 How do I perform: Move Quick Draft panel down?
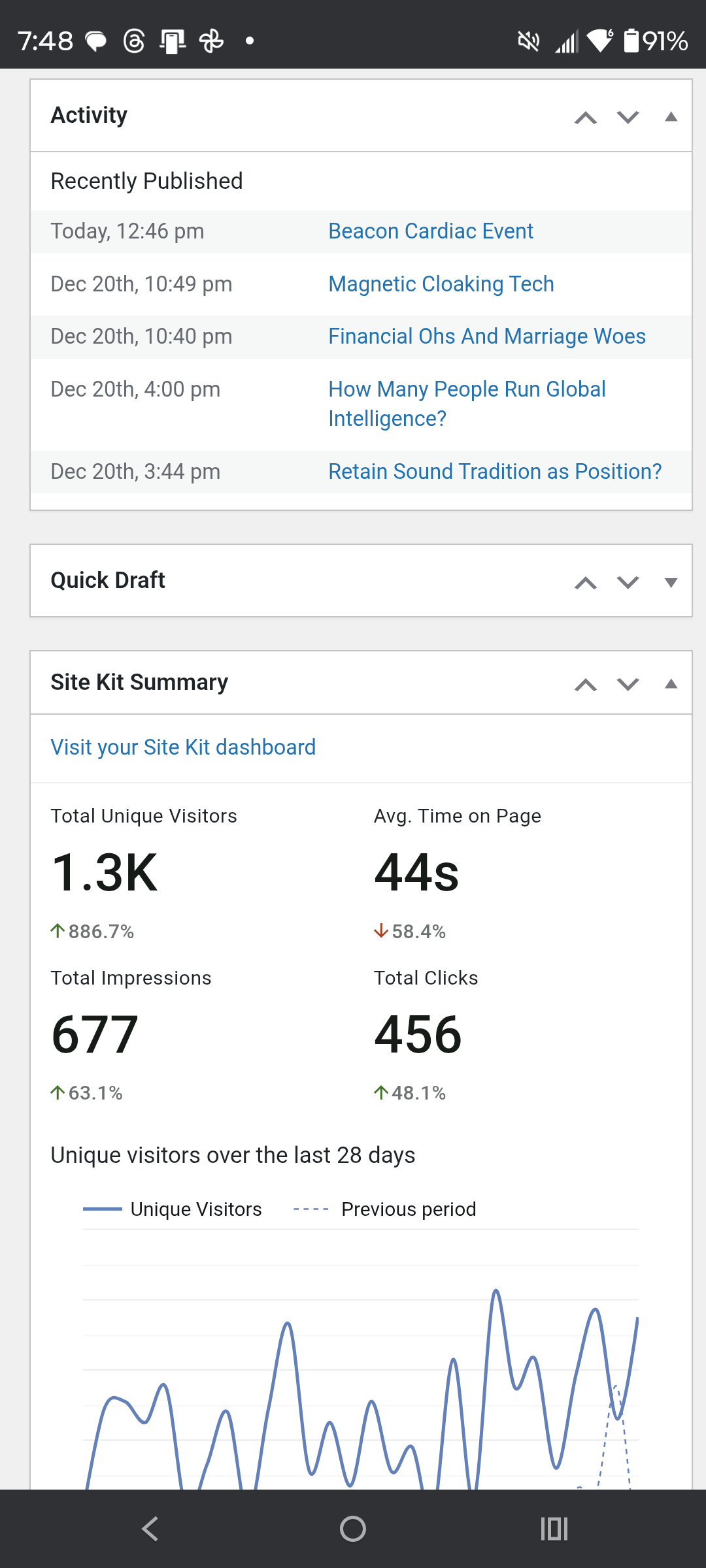[628, 583]
